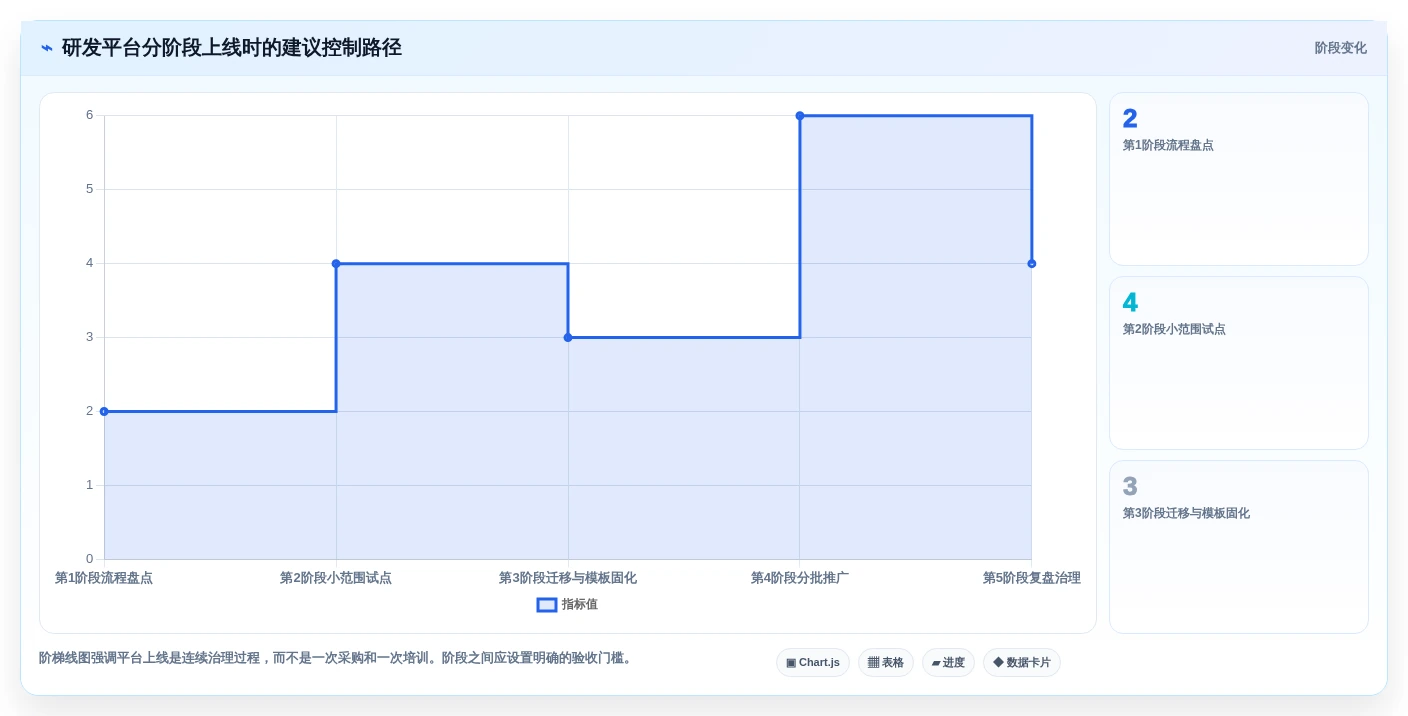This screenshot has height=716, width=1408.
Task: Click the data point at value 6 for 第4阶段分批推广
Action: [x=800, y=116]
